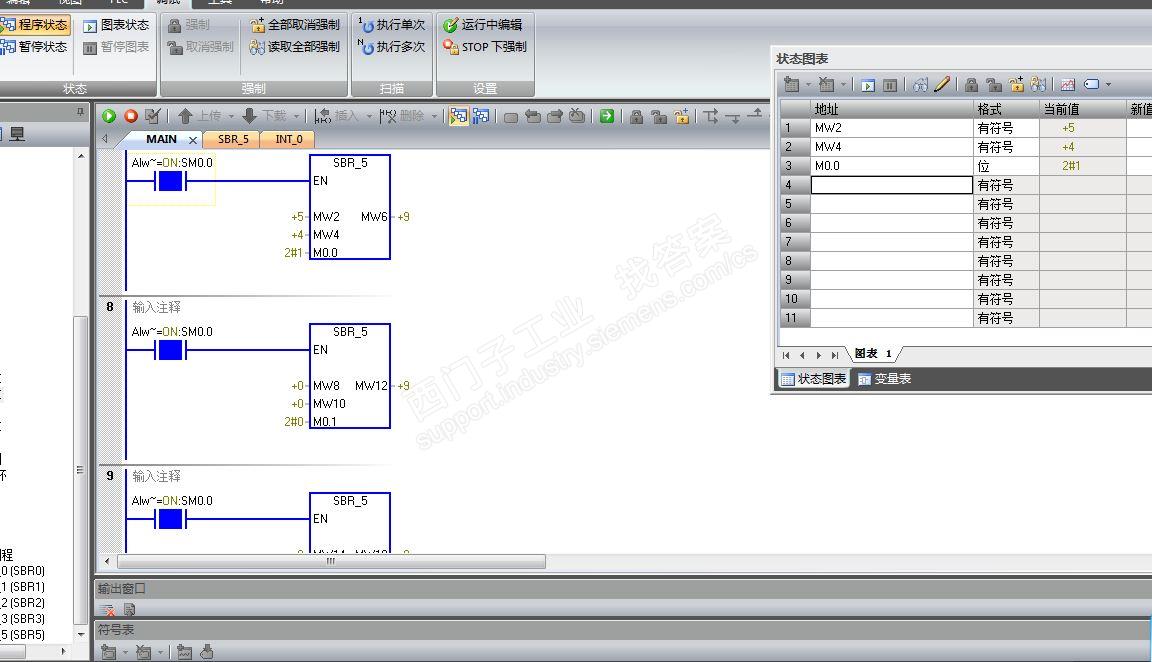Open dropdown beside delete chart icon
1152x662 pixels.
pos(843,84)
